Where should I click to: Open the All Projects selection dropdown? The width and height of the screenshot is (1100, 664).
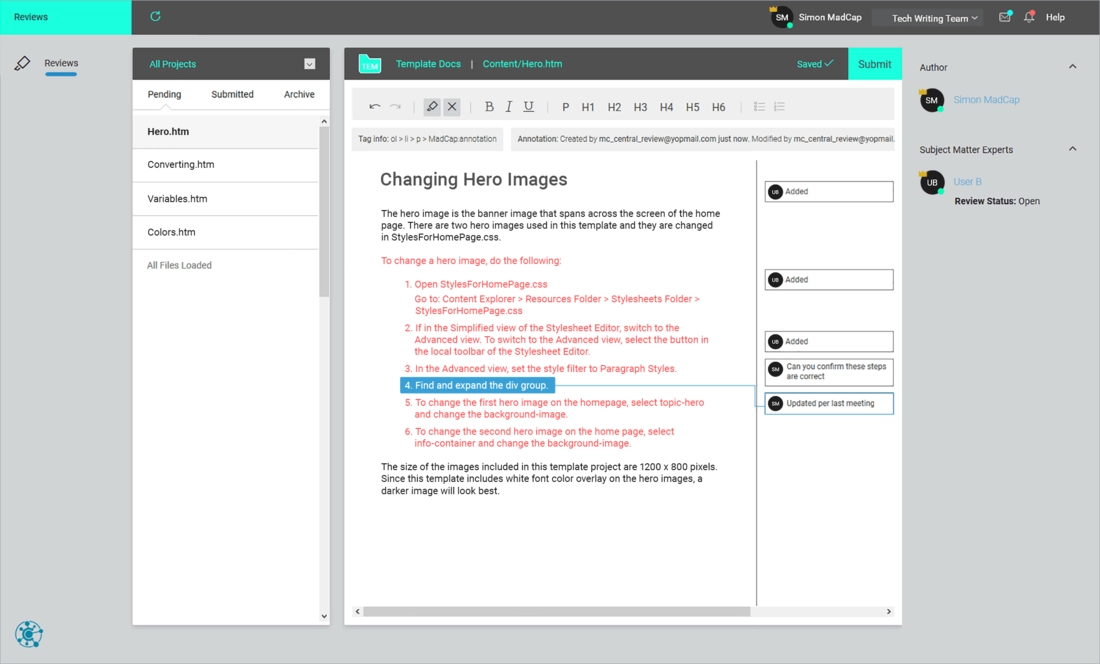(310, 63)
